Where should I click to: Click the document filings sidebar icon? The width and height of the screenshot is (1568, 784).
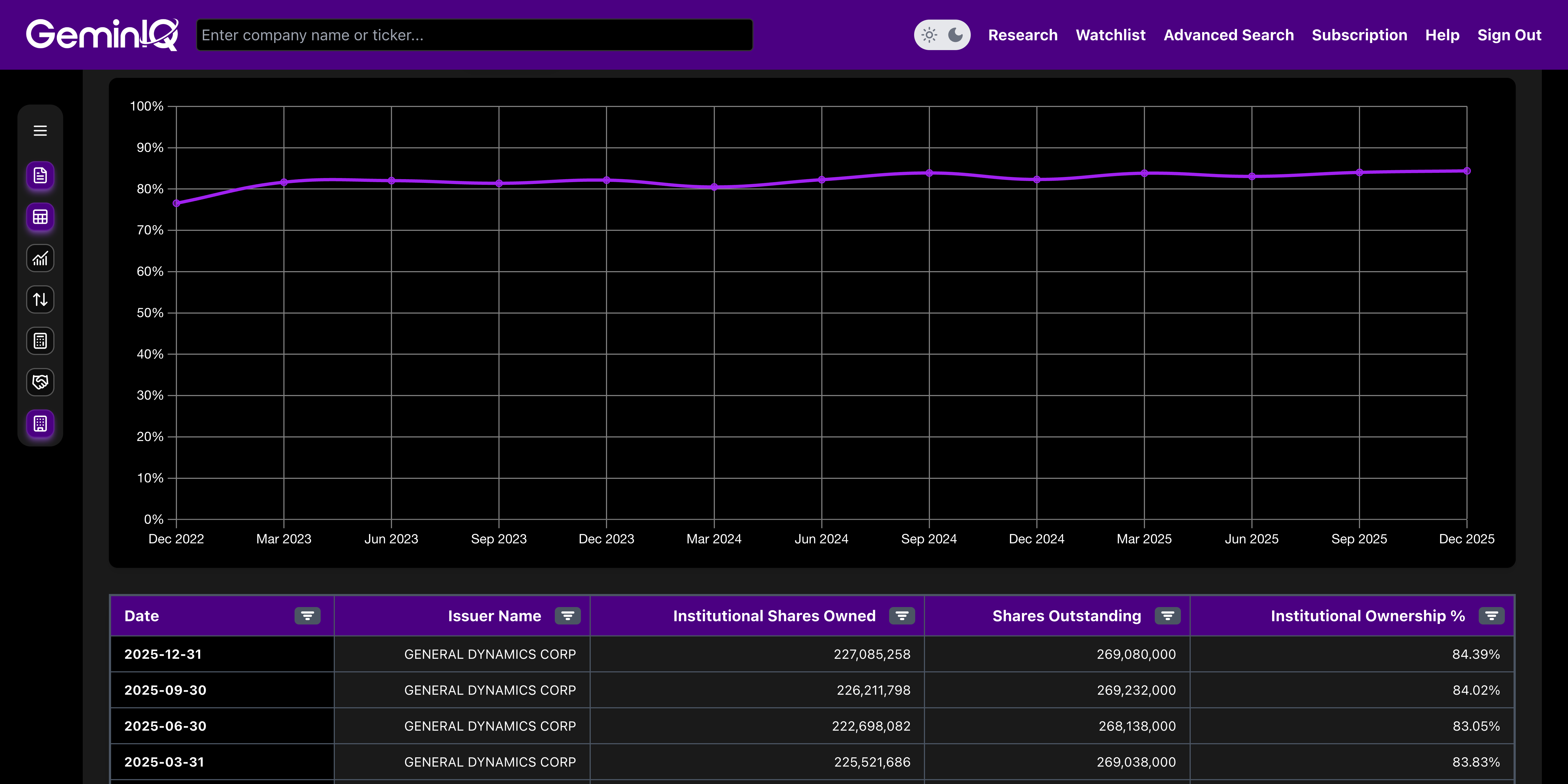point(40,176)
